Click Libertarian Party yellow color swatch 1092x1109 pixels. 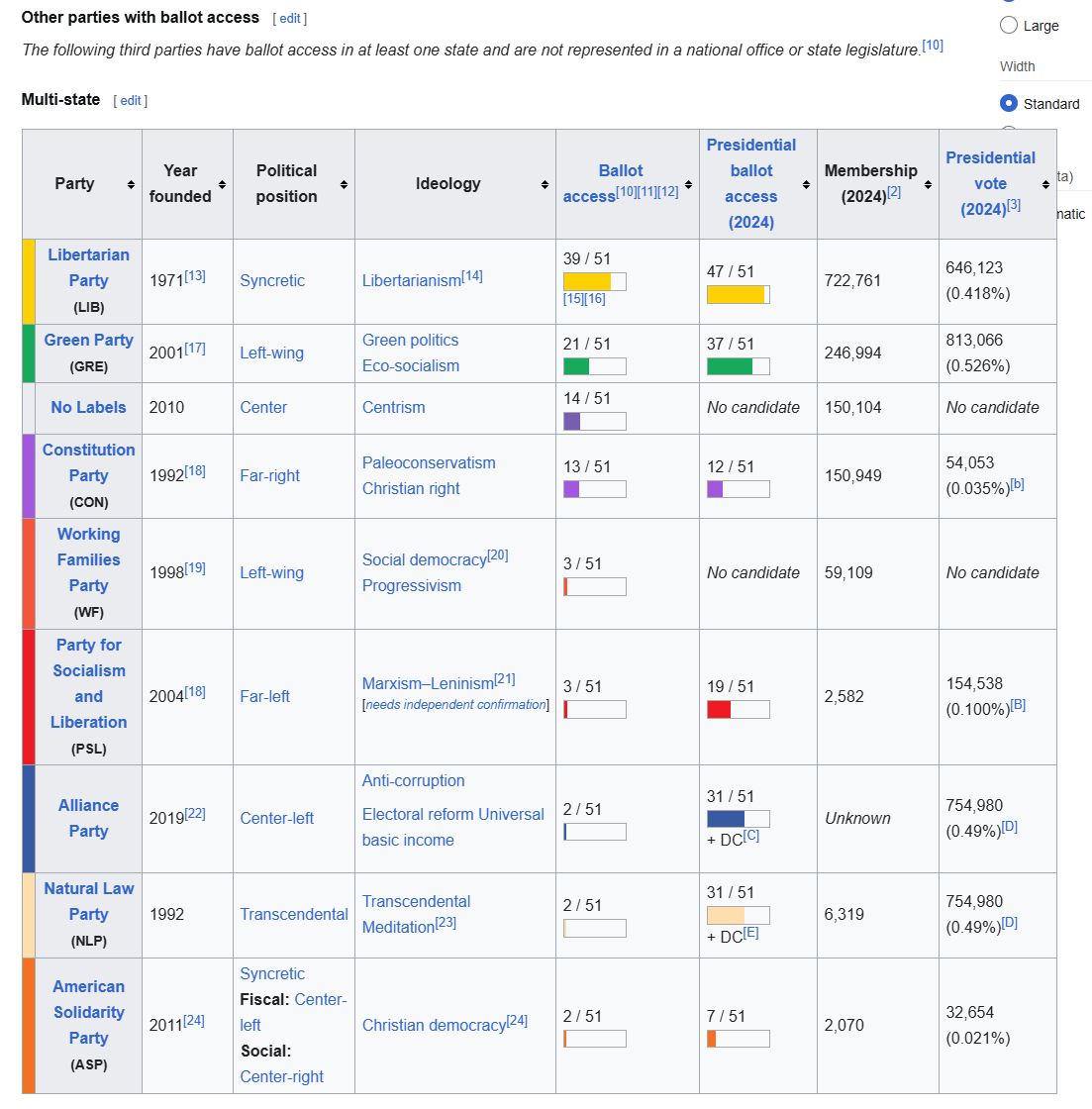pyautogui.click(x=29, y=281)
